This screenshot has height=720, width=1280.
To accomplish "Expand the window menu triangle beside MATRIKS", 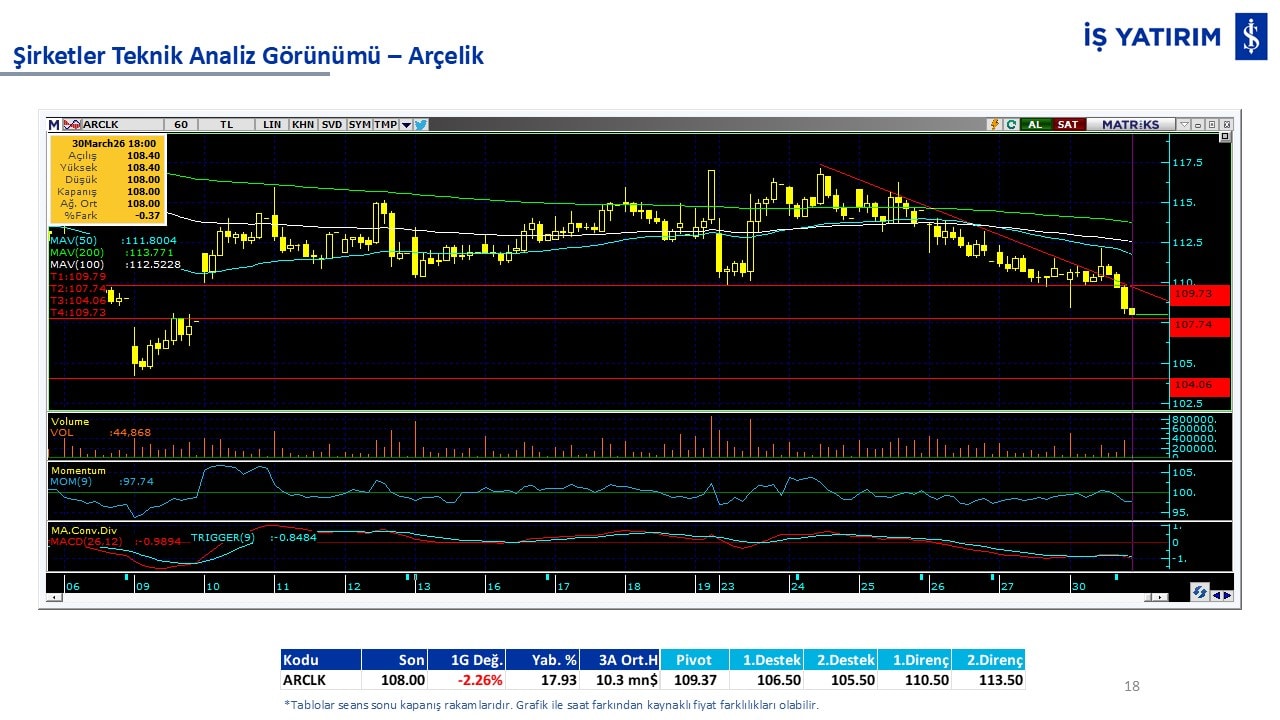I will [x=1184, y=125].
